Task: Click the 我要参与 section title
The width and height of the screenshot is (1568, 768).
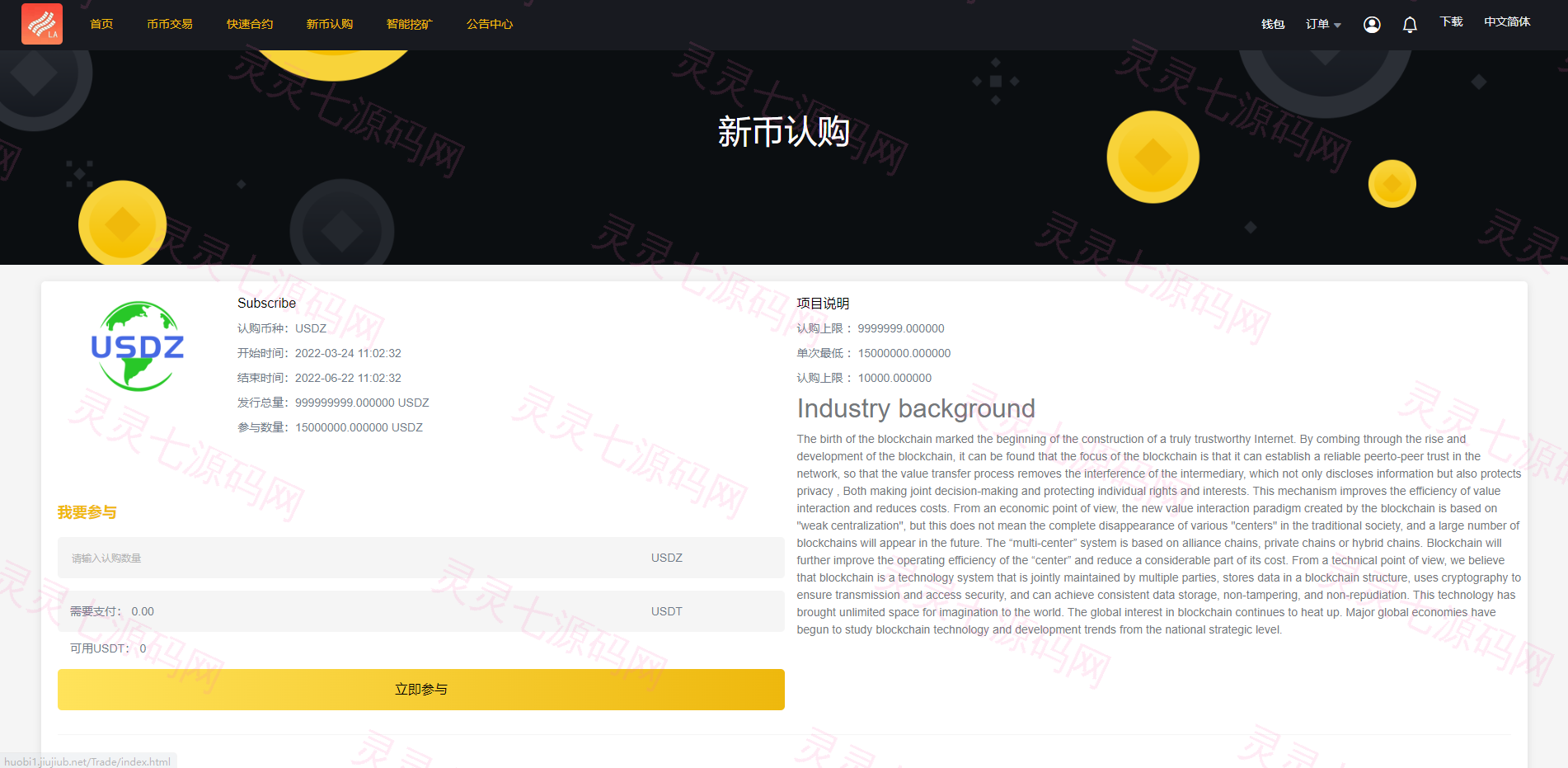Action: coord(87,512)
